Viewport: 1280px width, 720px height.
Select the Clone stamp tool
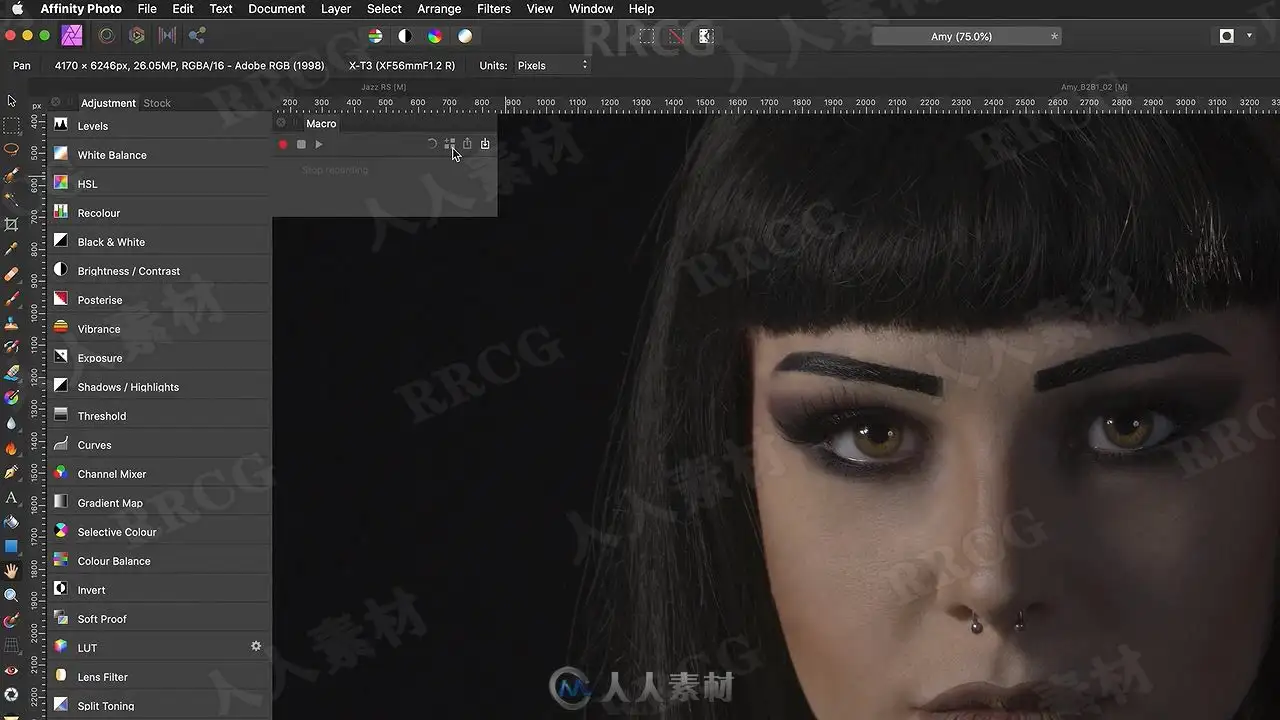point(11,323)
